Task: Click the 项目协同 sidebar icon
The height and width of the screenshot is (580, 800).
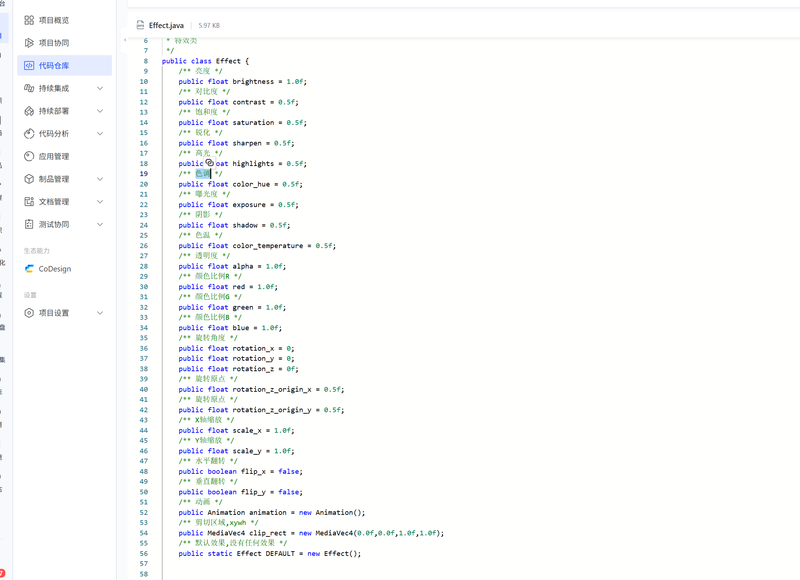Action: pyautogui.click(x=29, y=43)
